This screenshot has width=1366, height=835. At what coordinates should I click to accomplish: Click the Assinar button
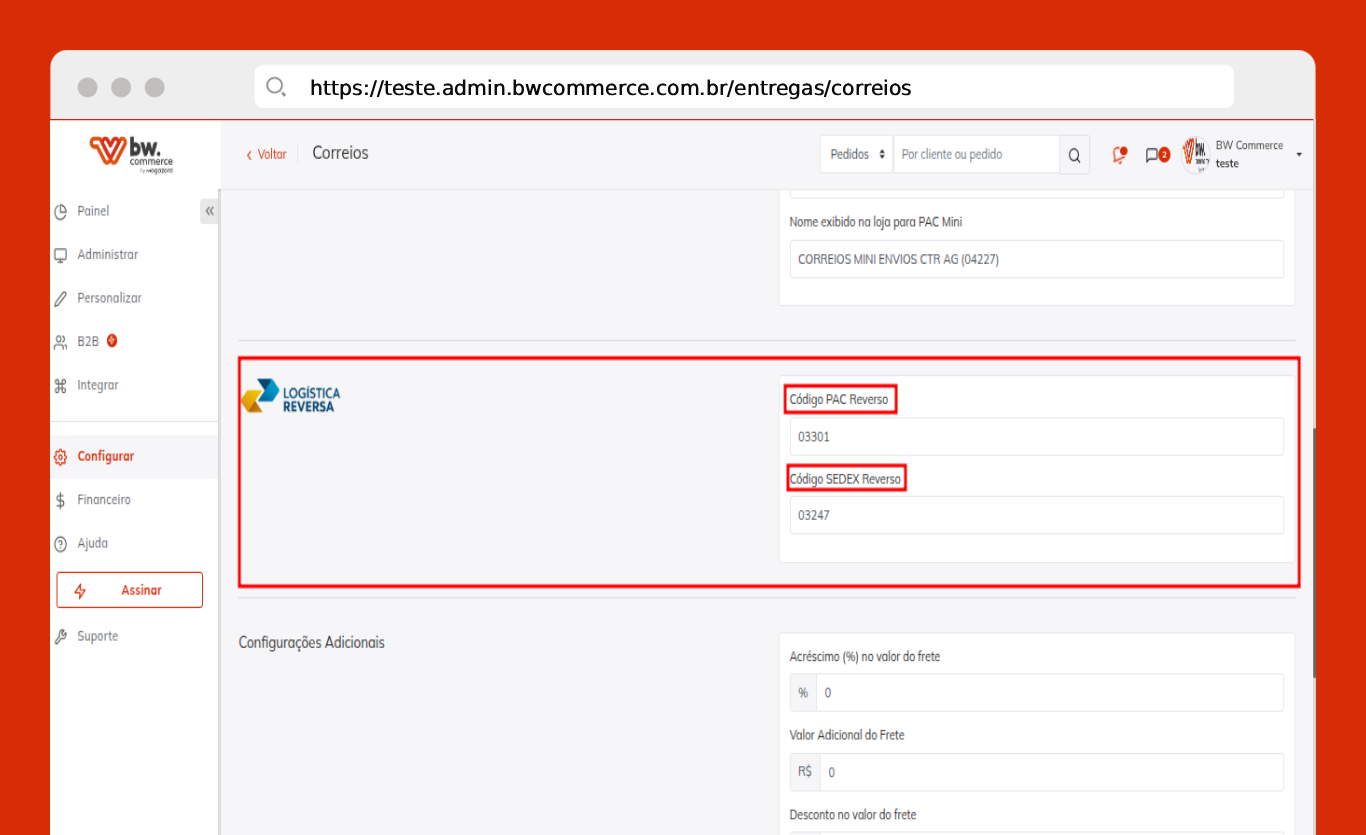pyautogui.click(x=129, y=590)
